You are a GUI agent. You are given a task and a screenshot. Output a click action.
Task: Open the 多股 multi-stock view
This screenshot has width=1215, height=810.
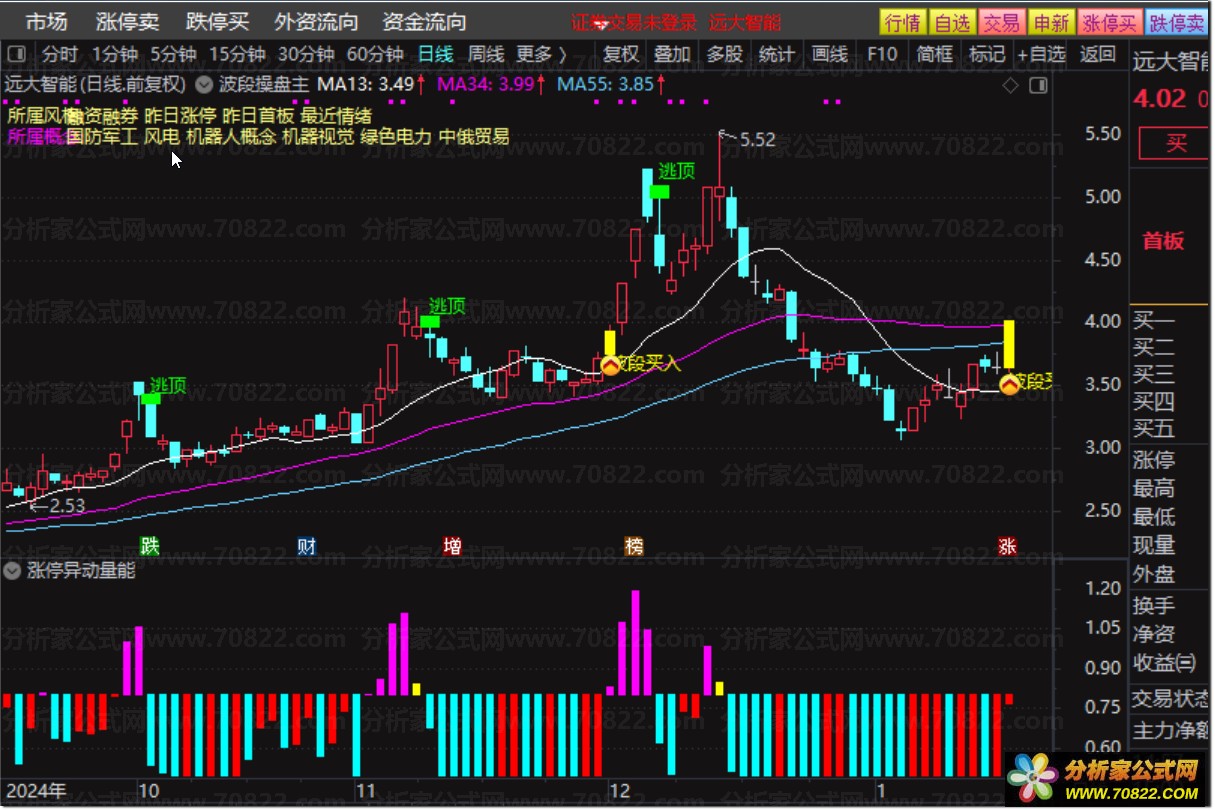pyautogui.click(x=724, y=54)
